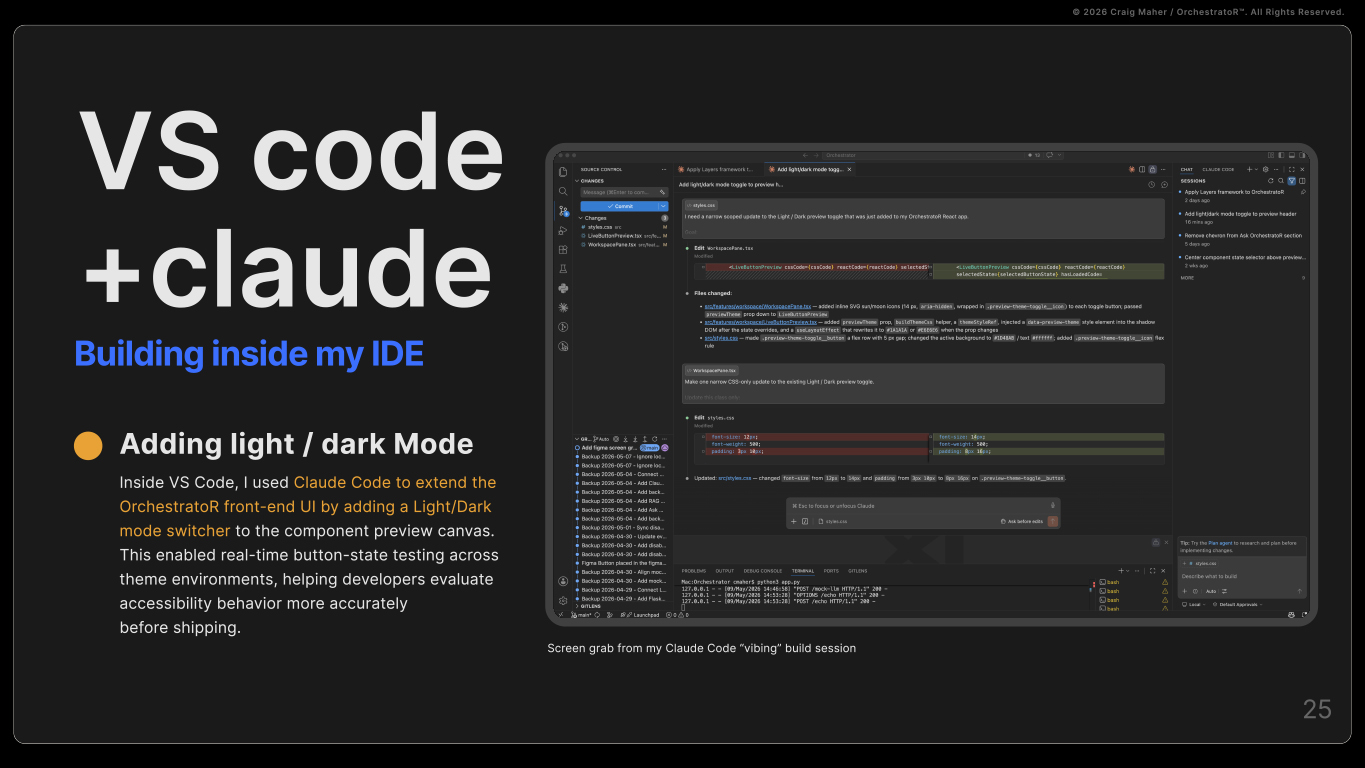Open Source Control more actions ellipsis
Viewport: 1365px width, 768px height.
click(664, 169)
